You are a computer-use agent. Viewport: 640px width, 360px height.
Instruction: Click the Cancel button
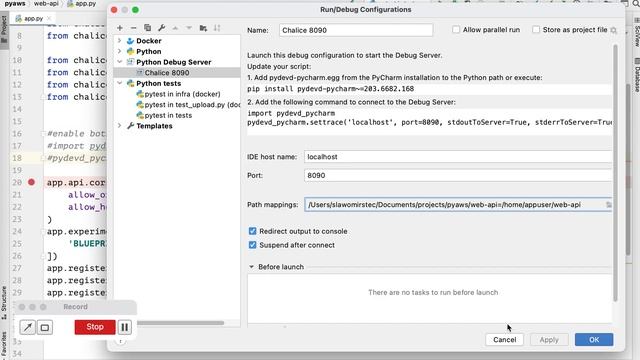pos(504,340)
